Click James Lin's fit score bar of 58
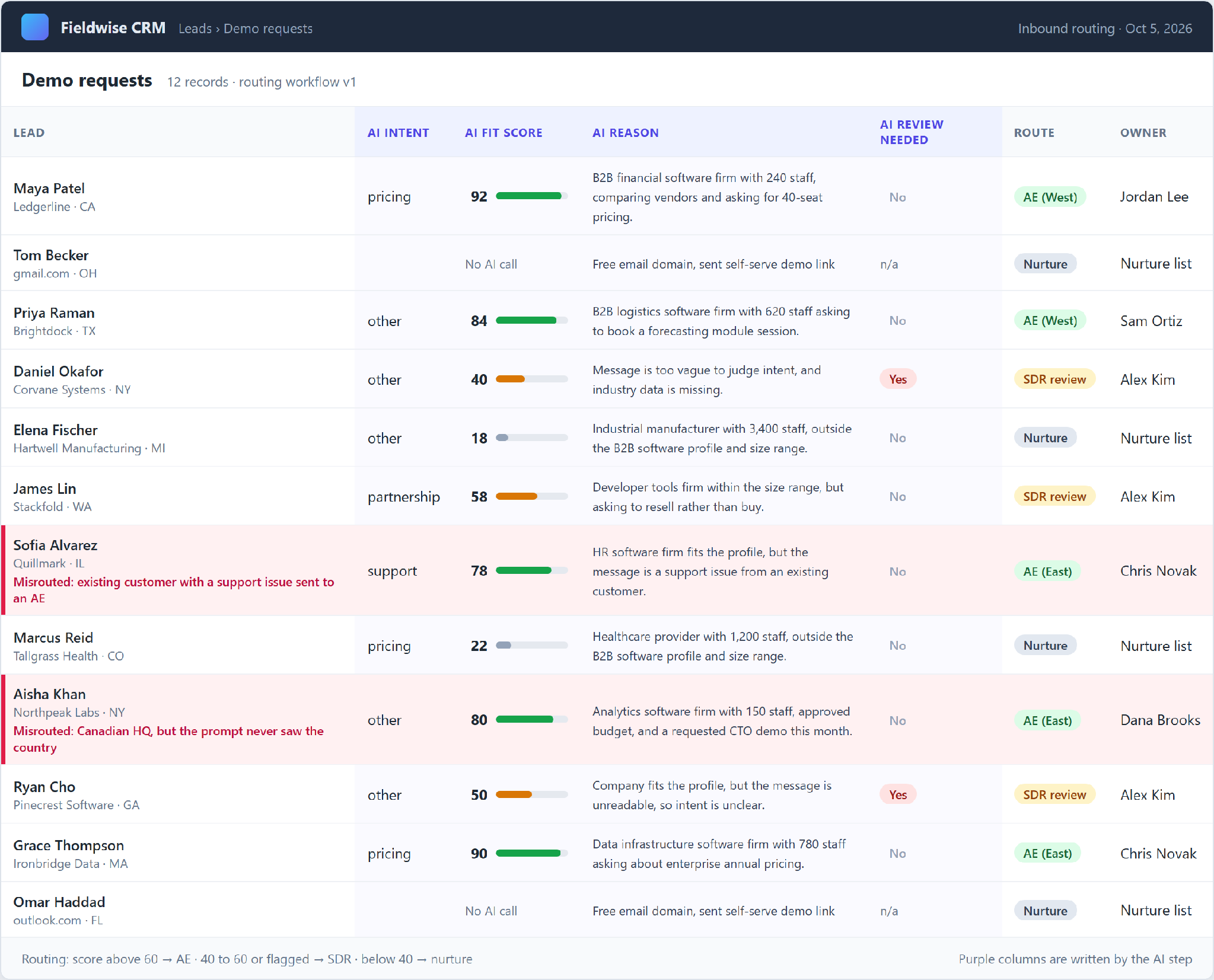Image resolution: width=1214 pixels, height=980 pixels. 531,497
